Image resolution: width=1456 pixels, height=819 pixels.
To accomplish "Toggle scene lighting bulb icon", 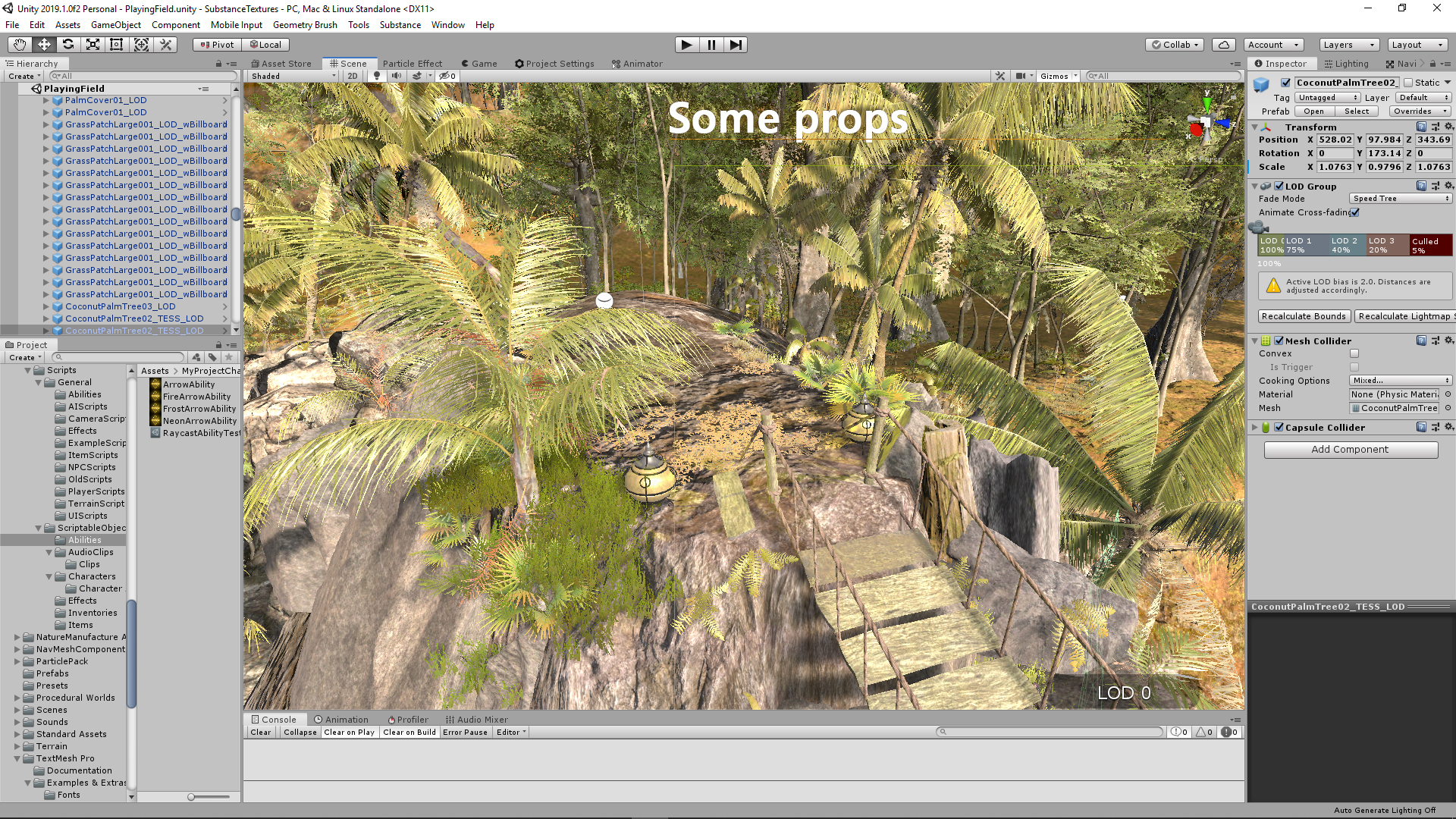I will pyautogui.click(x=377, y=76).
